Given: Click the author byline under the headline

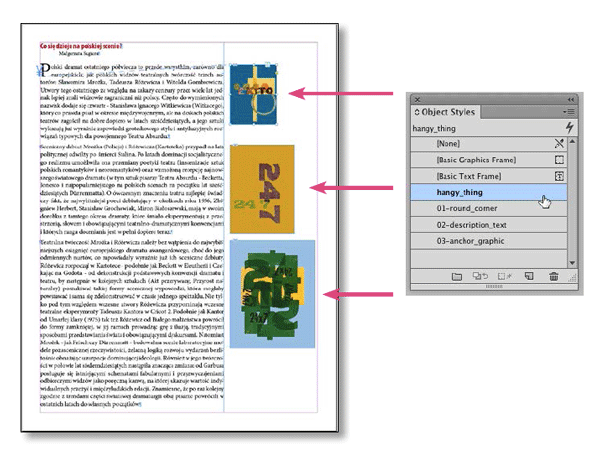Looking at the screenshot, I should coord(79,54).
